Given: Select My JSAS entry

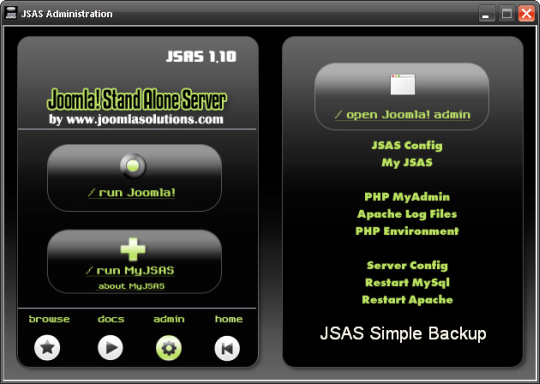Looking at the screenshot, I should (x=407, y=163).
